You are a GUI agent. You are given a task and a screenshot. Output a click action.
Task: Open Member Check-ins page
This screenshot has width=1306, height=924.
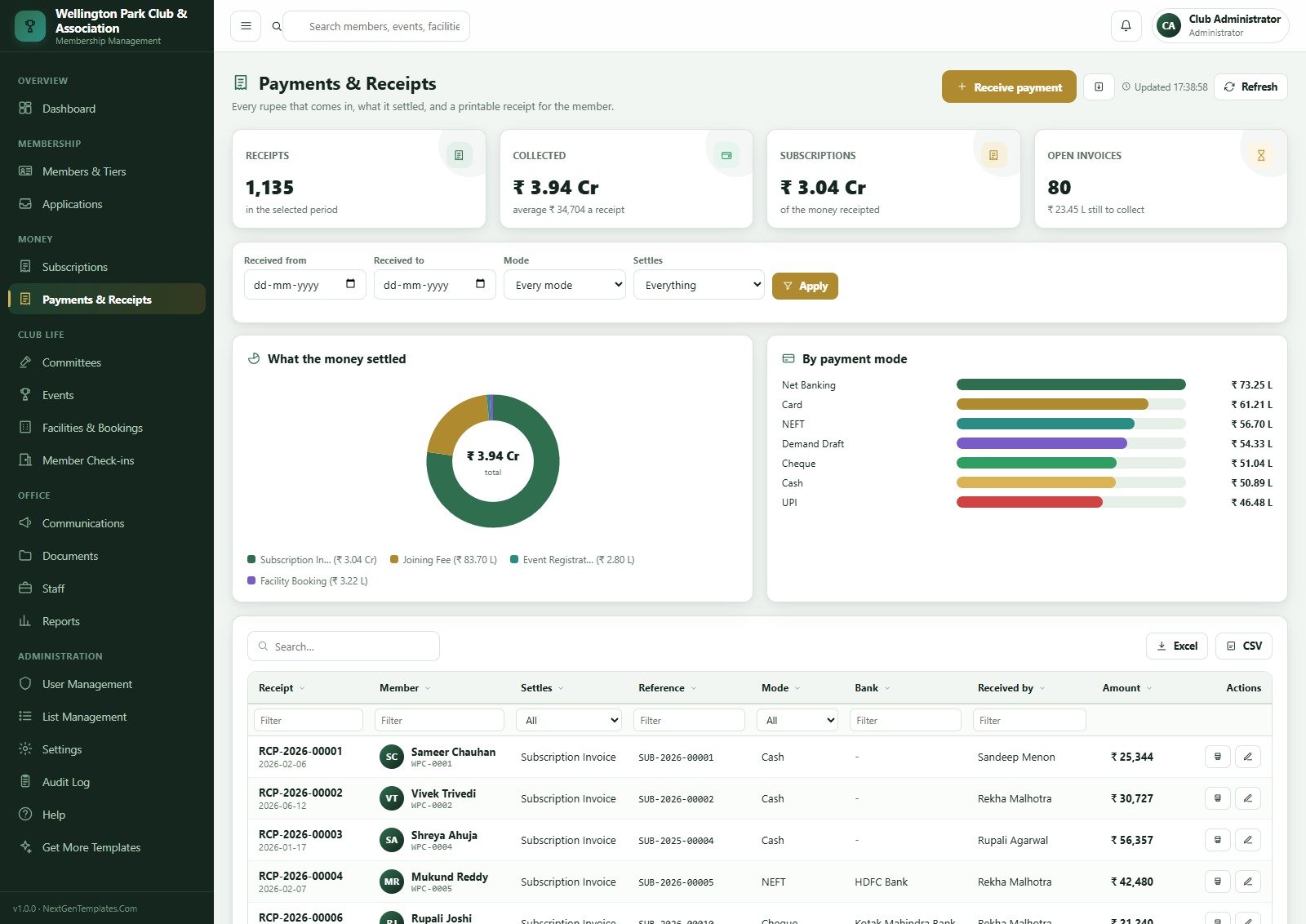(x=107, y=460)
